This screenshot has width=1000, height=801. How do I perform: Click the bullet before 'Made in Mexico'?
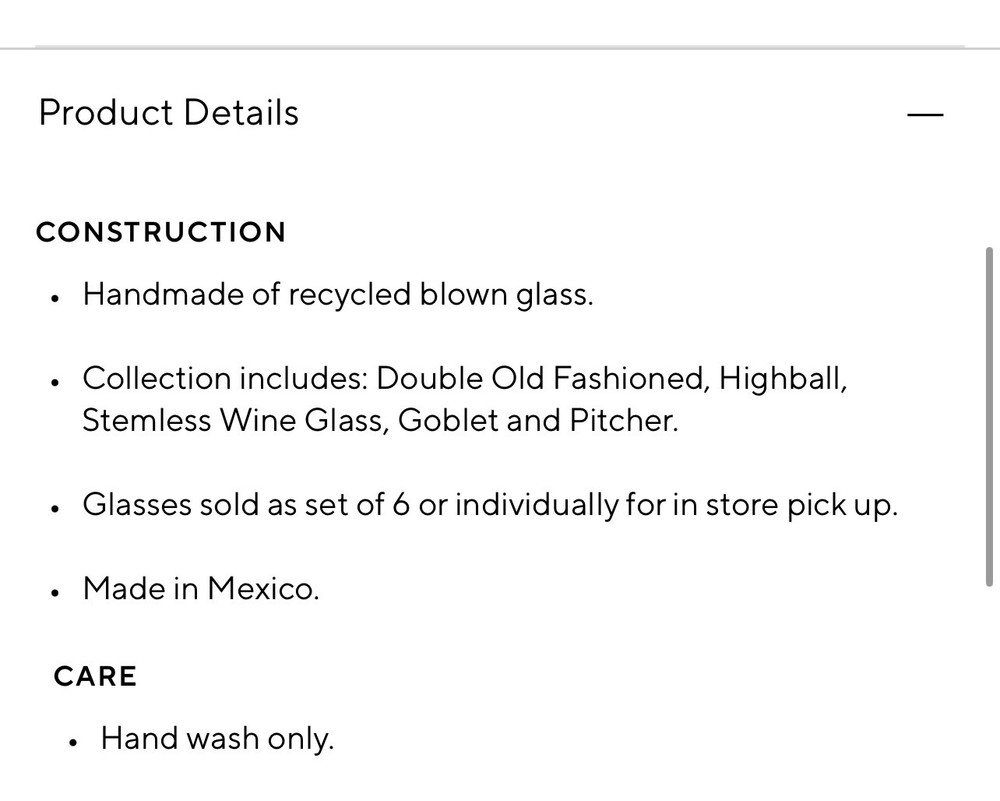point(56,591)
